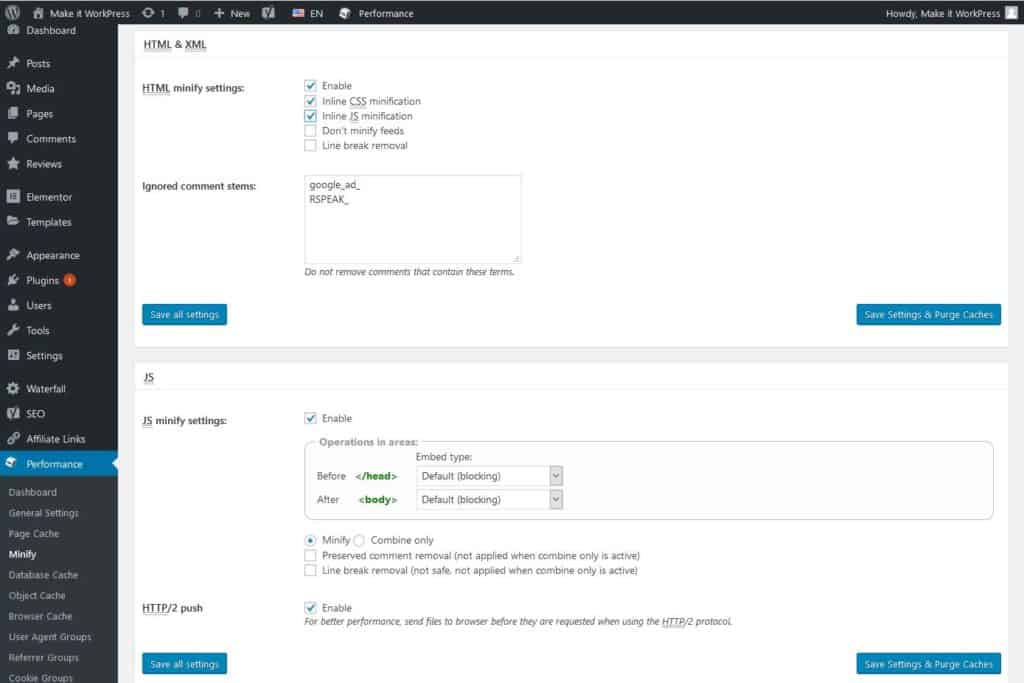Open Performance Dashboard submenu item

coord(33,492)
